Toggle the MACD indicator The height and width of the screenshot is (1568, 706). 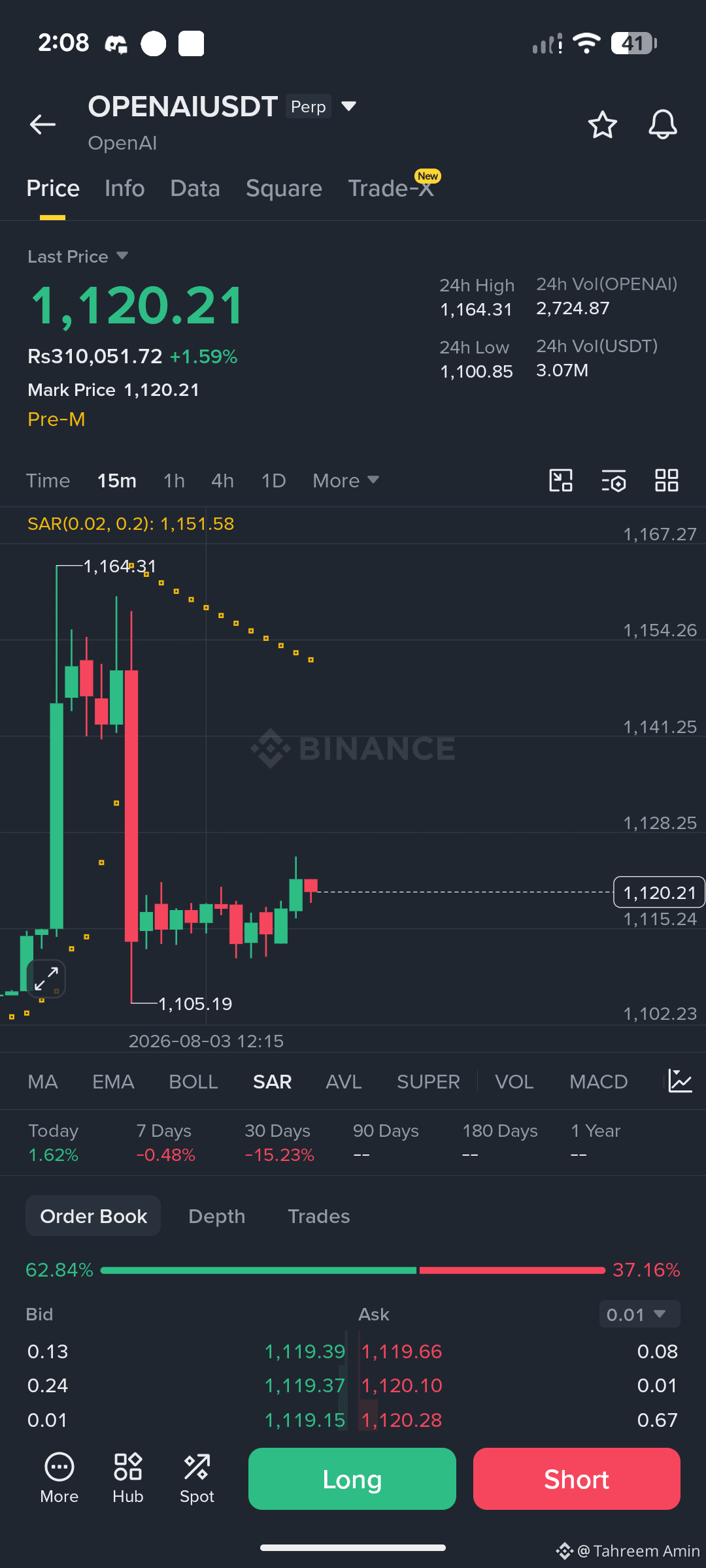[x=598, y=1082]
